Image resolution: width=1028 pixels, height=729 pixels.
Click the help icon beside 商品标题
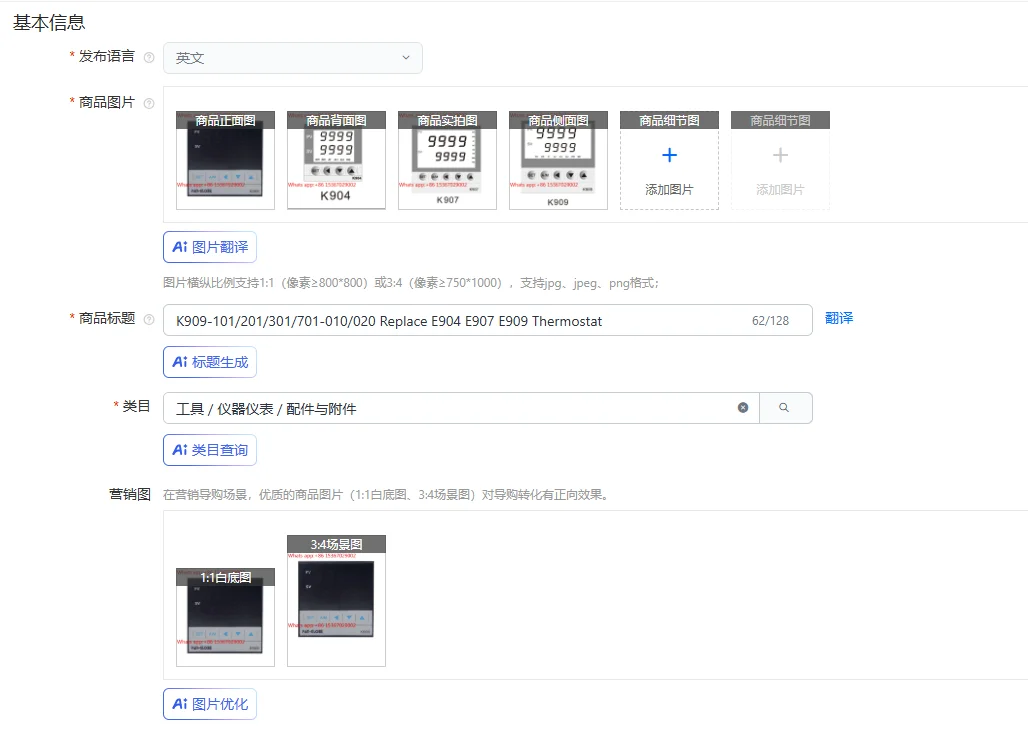click(x=149, y=319)
